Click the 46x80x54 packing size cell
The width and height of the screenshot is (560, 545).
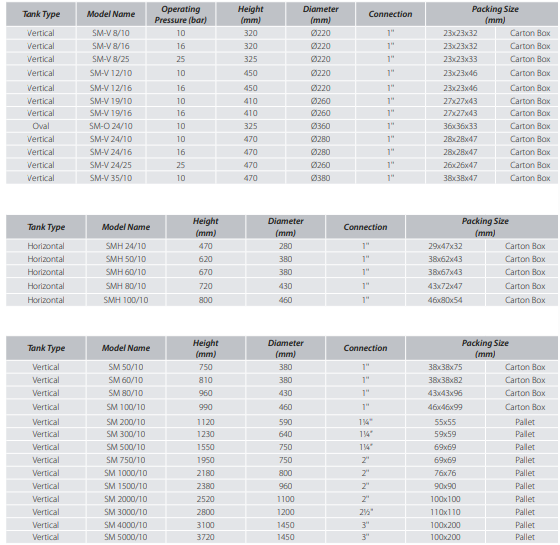[x=445, y=300]
